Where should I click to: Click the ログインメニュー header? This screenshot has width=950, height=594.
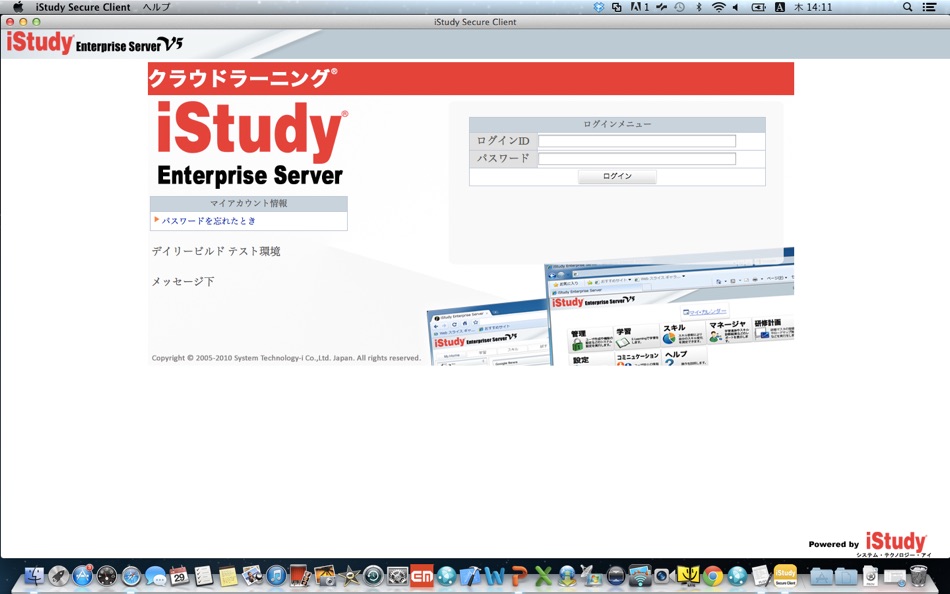[x=617, y=124]
